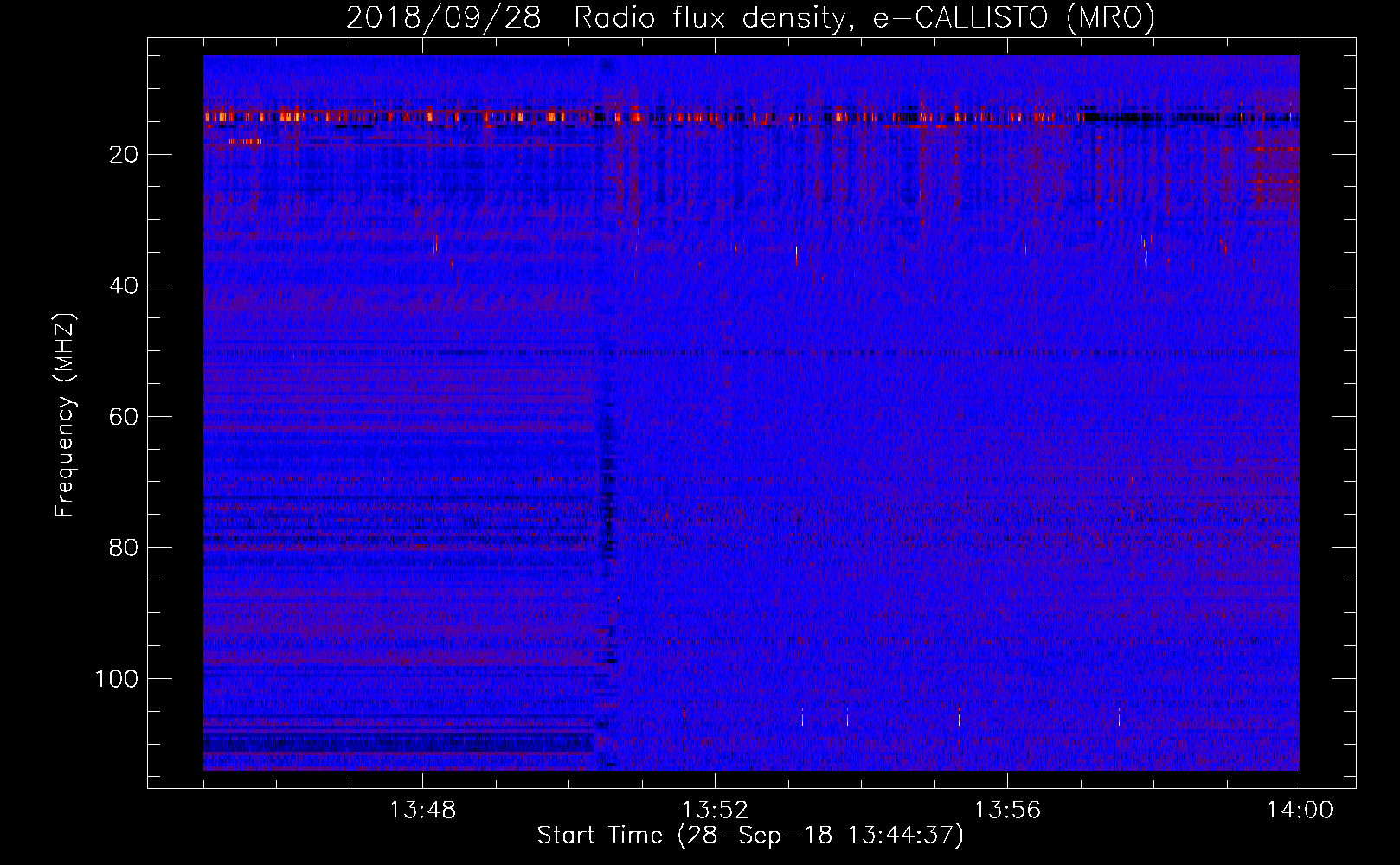This screenshot has width=1400, height=865.
Task: Click the date 2018/09/28 in the title
Action: (x=444, y=18)
